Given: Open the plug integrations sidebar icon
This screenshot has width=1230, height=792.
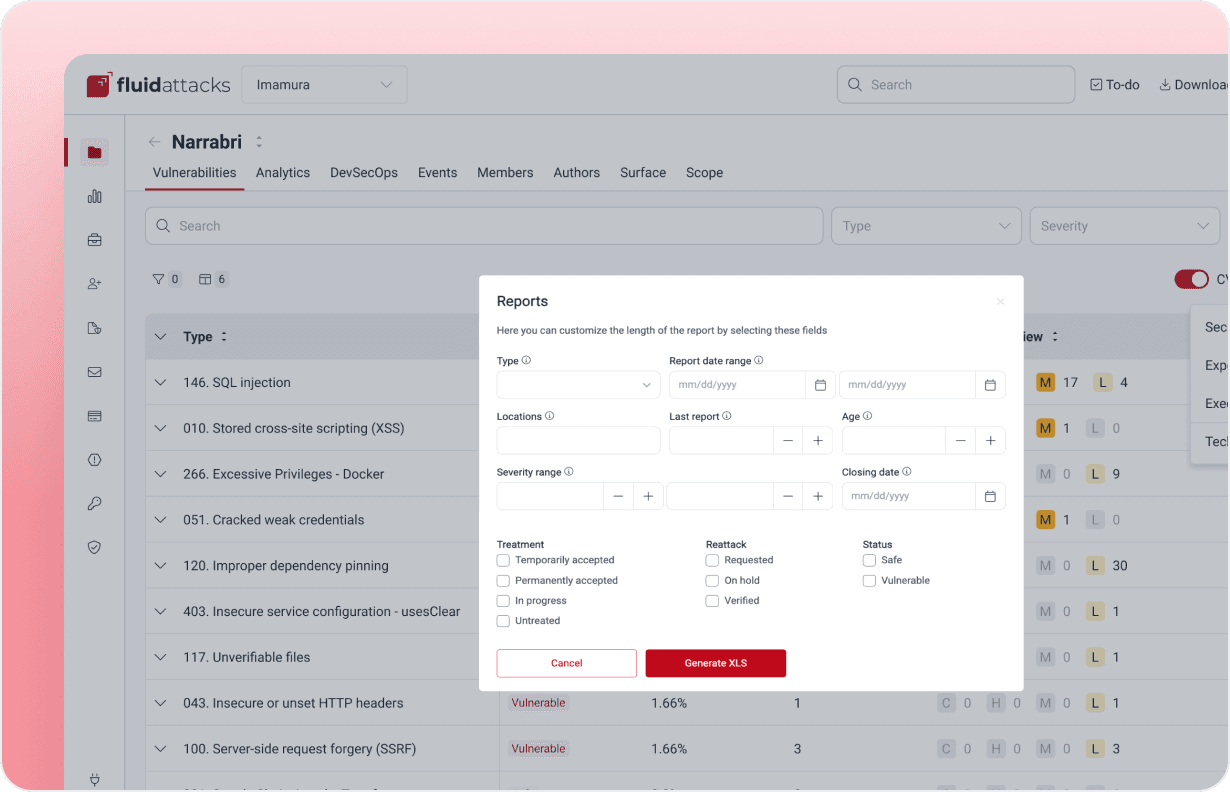Looking at the screenshot, I should tap(95, 779).
